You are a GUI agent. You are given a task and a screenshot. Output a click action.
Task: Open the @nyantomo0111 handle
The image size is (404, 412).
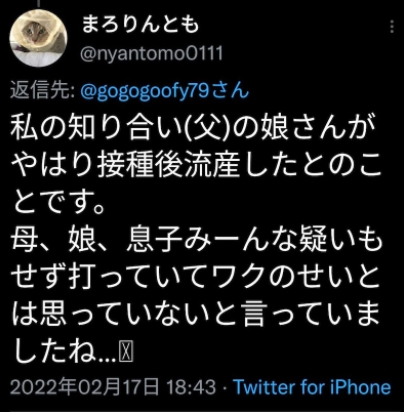[x=151, y=53]
